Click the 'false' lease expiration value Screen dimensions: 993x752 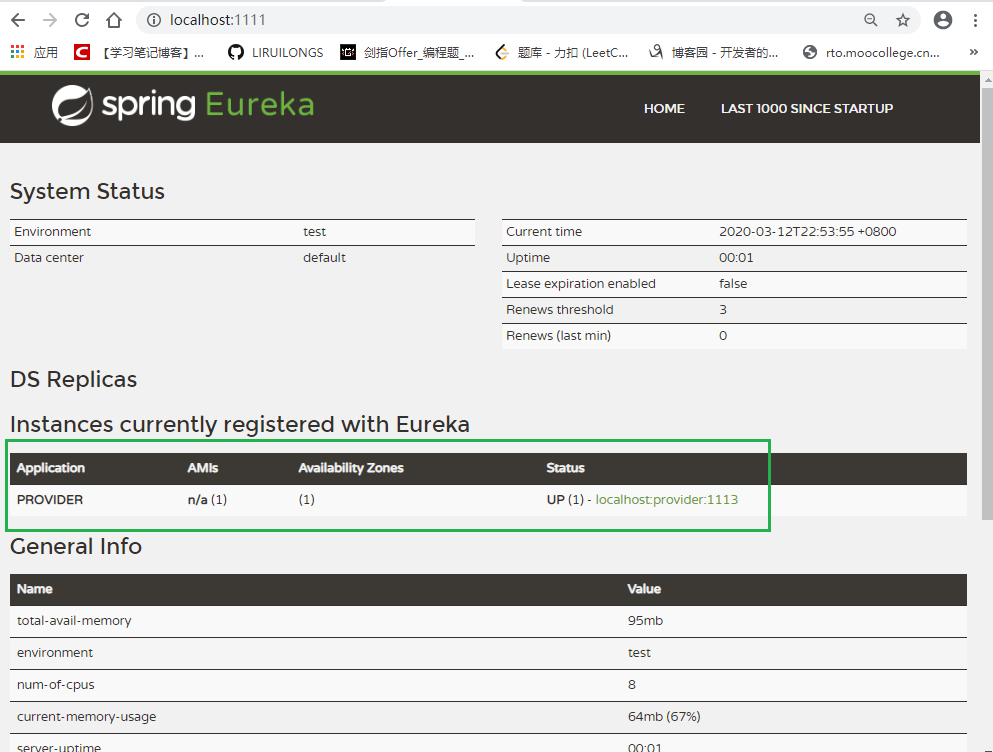tap(733, 284)
